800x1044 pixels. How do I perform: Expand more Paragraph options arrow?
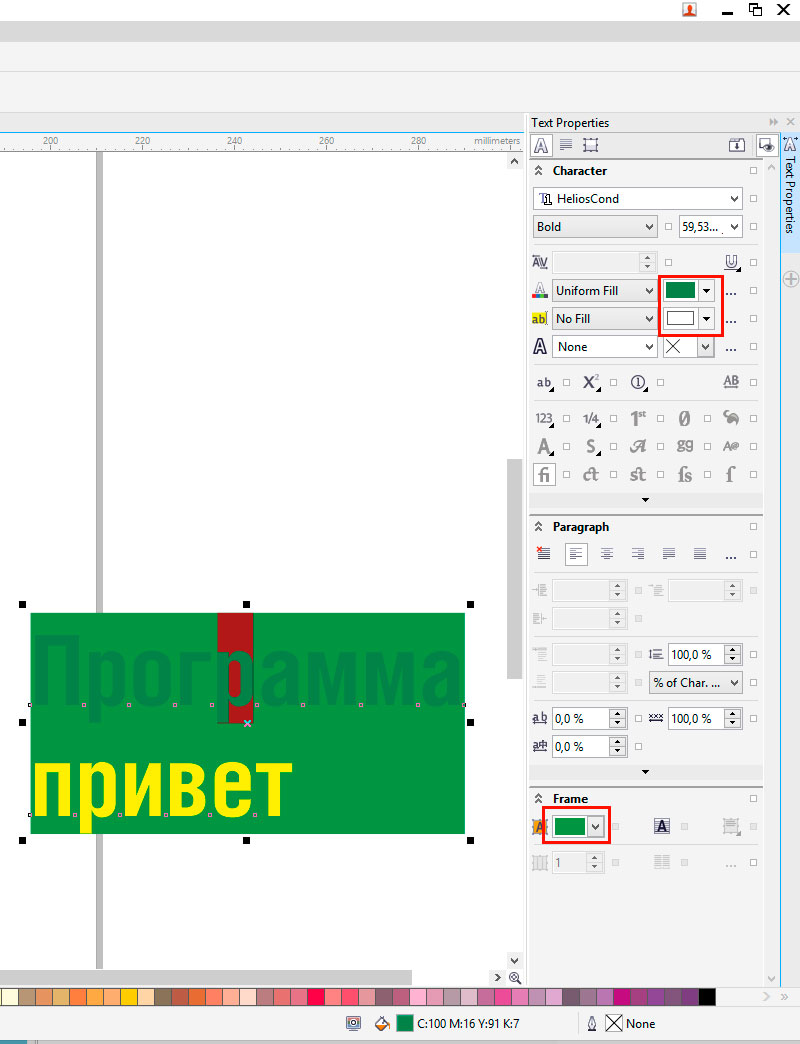click(x=645, y=772)
